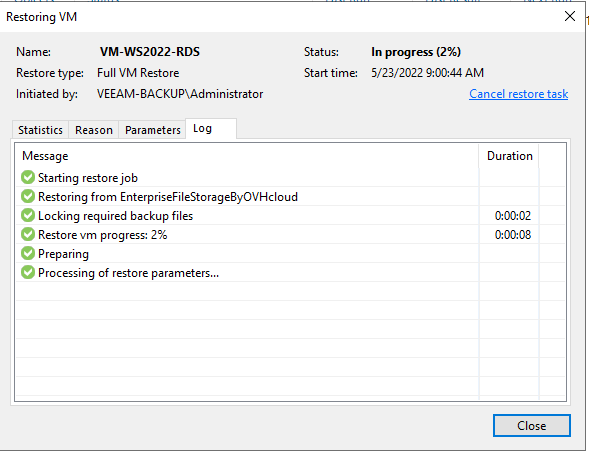
Task: Select the Log tab
Action: (x=211, y=129)
